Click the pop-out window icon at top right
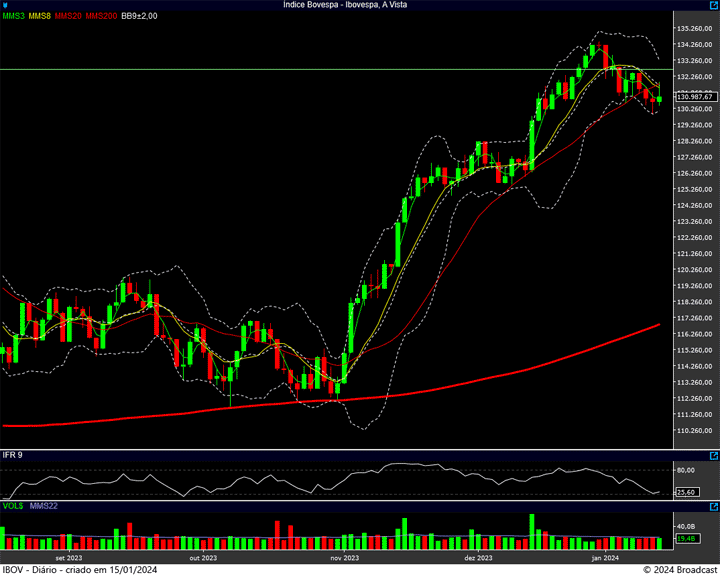This screenshot has width=720, height=575. tap(713, 5)
